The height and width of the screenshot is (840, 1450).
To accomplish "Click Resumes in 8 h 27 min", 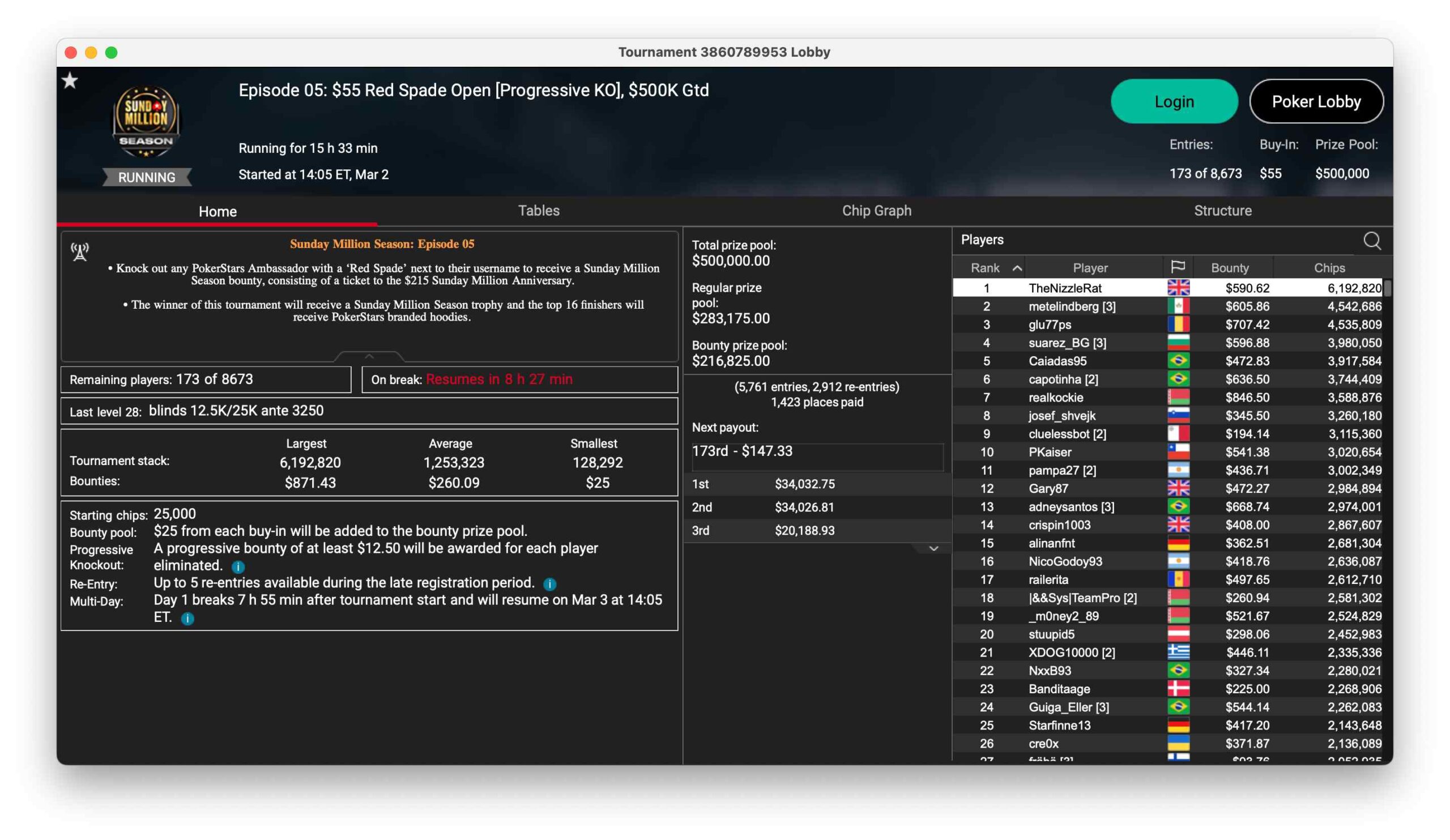I will point(499,379).
